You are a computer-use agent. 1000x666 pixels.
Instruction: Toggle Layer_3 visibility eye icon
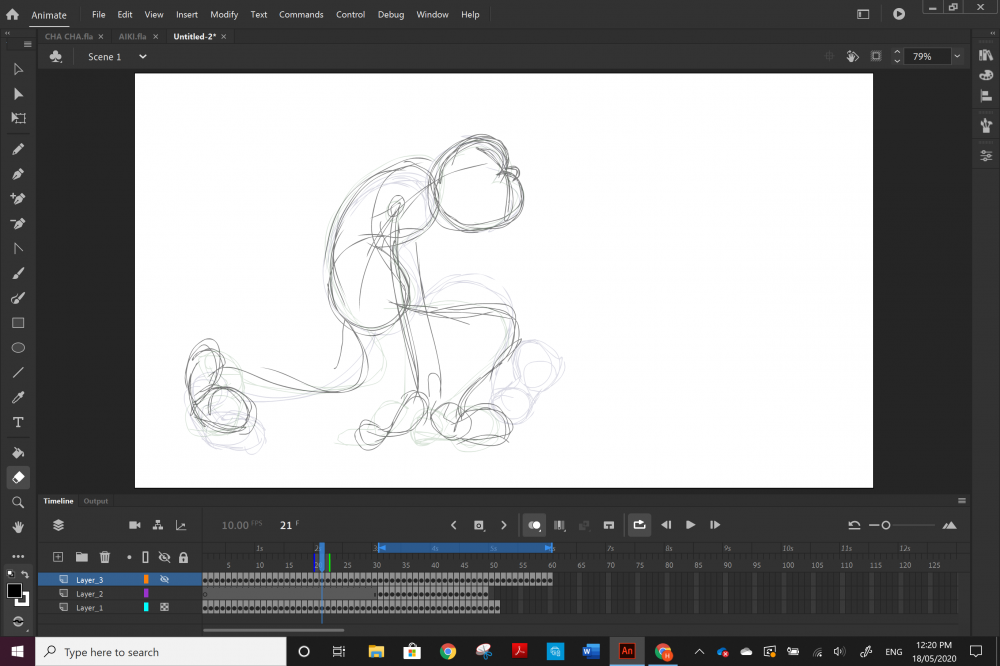164,579
